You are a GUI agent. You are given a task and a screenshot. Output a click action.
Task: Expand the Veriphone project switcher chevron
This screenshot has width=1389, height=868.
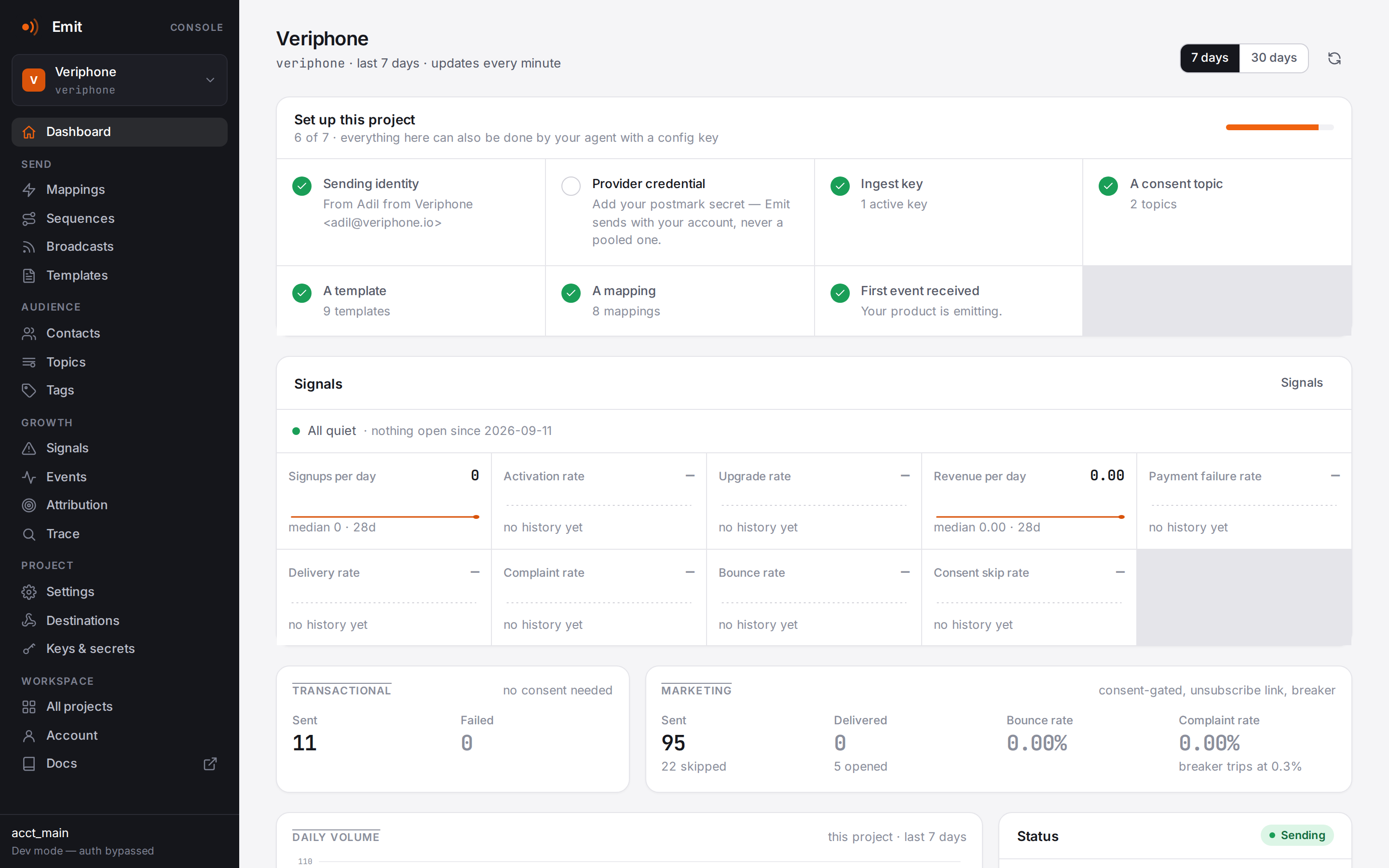pos(210,81)
